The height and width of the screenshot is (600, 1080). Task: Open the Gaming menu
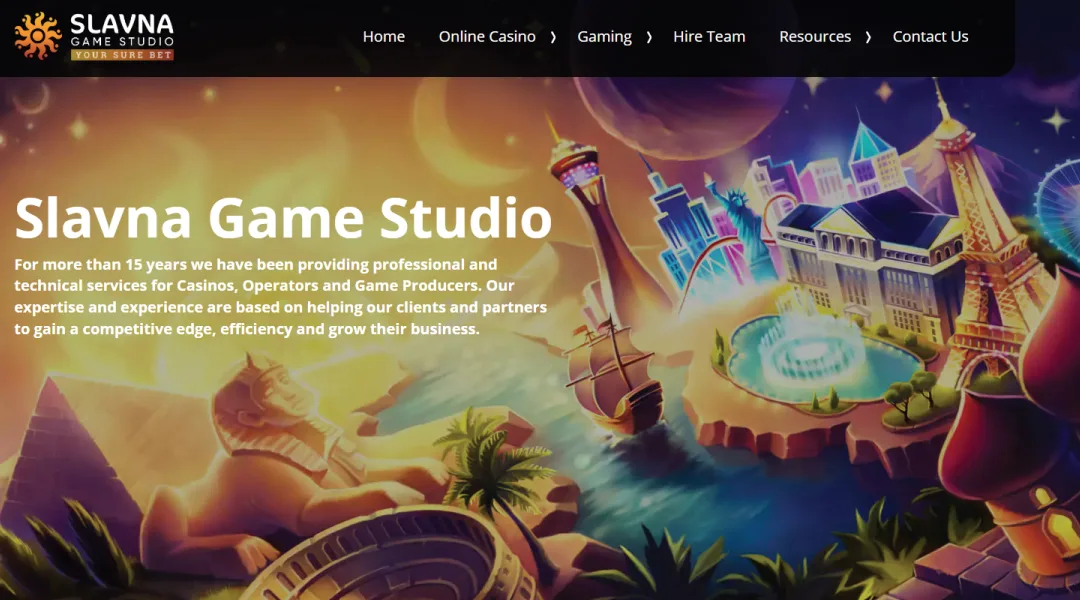pos(604,37)
